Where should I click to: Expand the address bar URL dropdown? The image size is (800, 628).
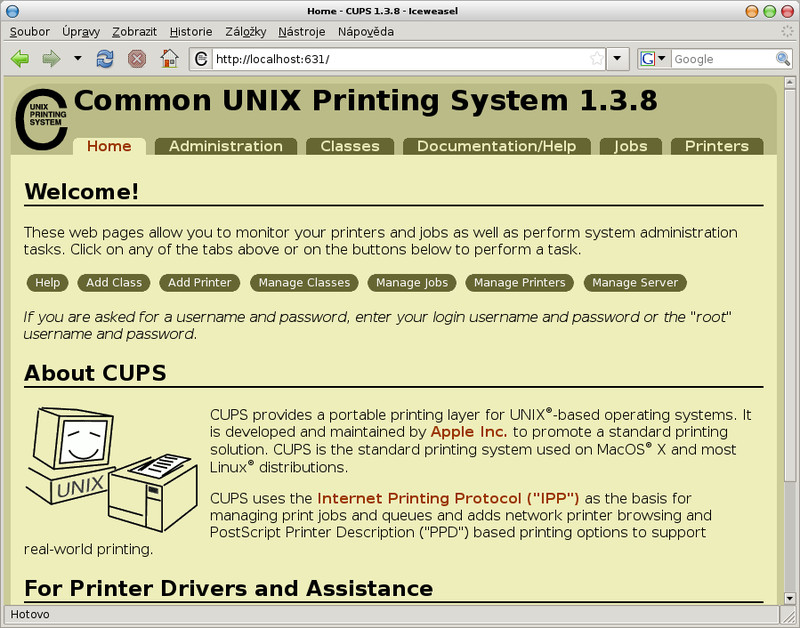pos(617,59)
